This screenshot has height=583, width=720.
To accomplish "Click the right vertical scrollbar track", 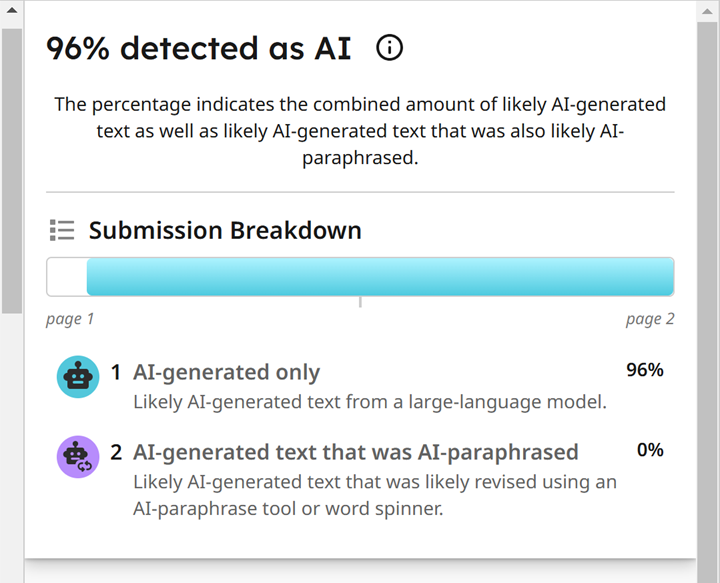I will pyautogui.click(x=708, y=303).
